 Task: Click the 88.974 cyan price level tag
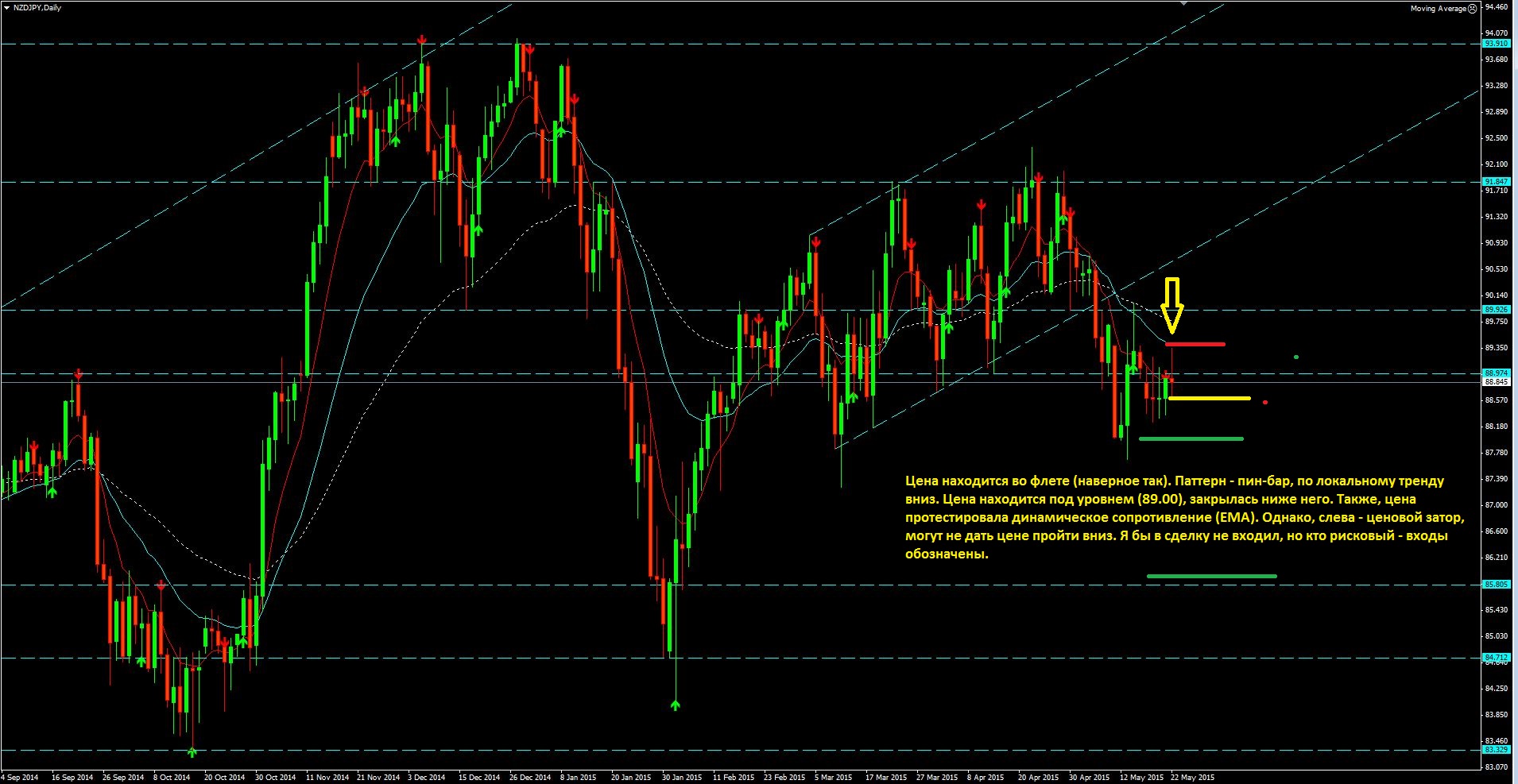tap(1496, 373)
